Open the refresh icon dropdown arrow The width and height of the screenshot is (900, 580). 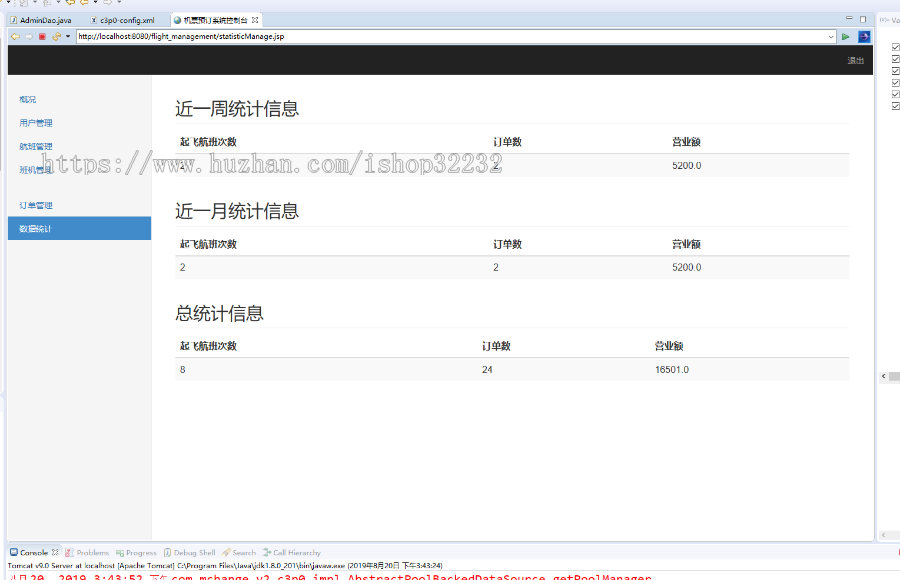tap(67, 36)
